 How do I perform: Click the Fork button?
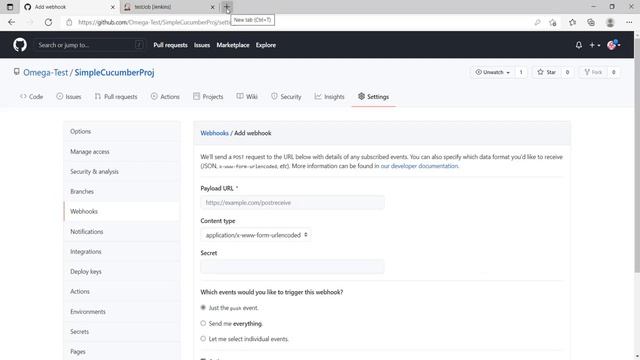click(593, 72)
